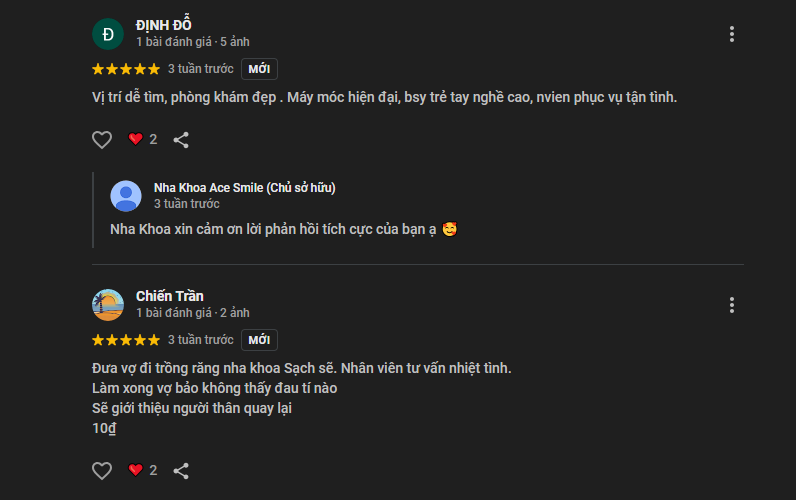Click the smiling emoji in the owner's reply
This screenshot has height=500, width=796.
(450, 229)
